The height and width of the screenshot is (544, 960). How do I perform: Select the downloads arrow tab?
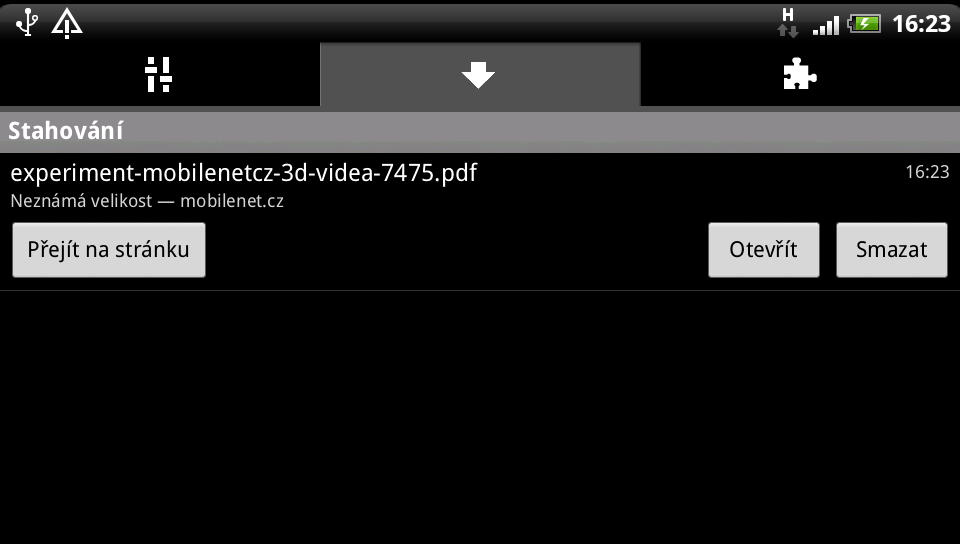click(479, 75)
